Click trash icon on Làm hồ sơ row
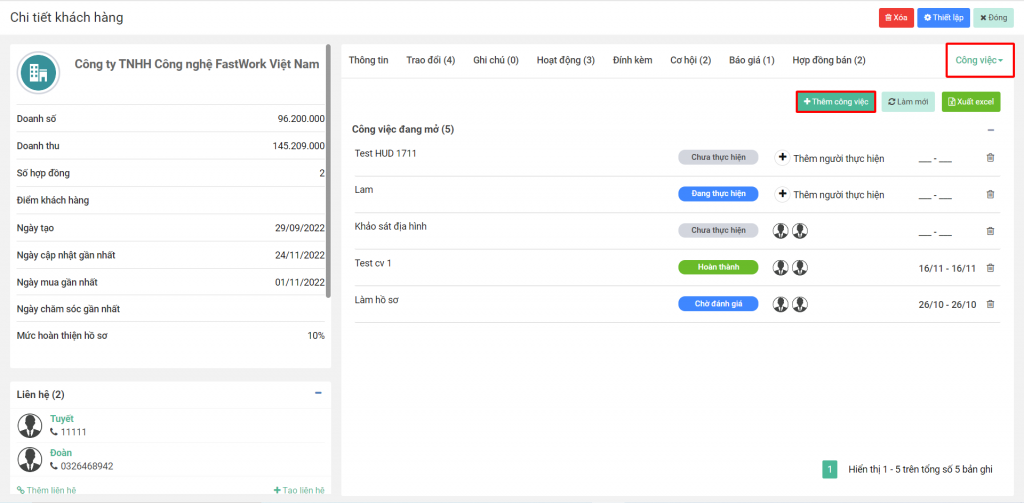This screenshot has width=1024, height=503. (x=990, y=304)
